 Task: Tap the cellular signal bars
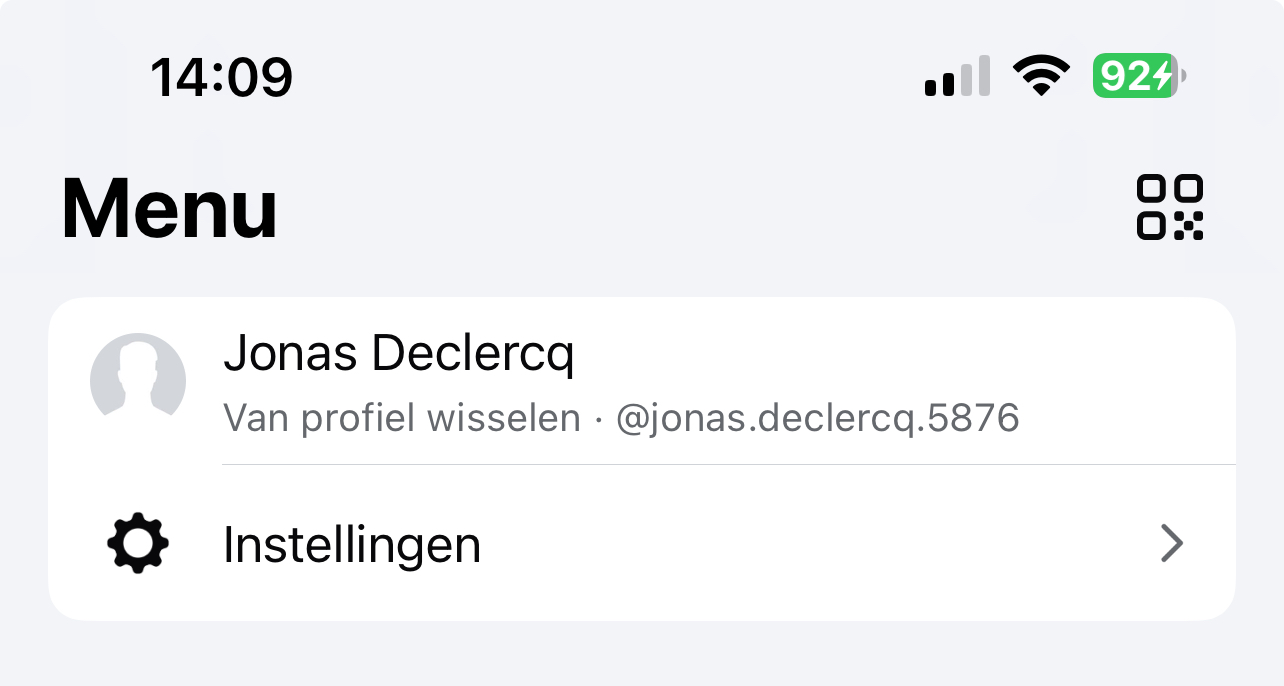[x=957, y=76]
